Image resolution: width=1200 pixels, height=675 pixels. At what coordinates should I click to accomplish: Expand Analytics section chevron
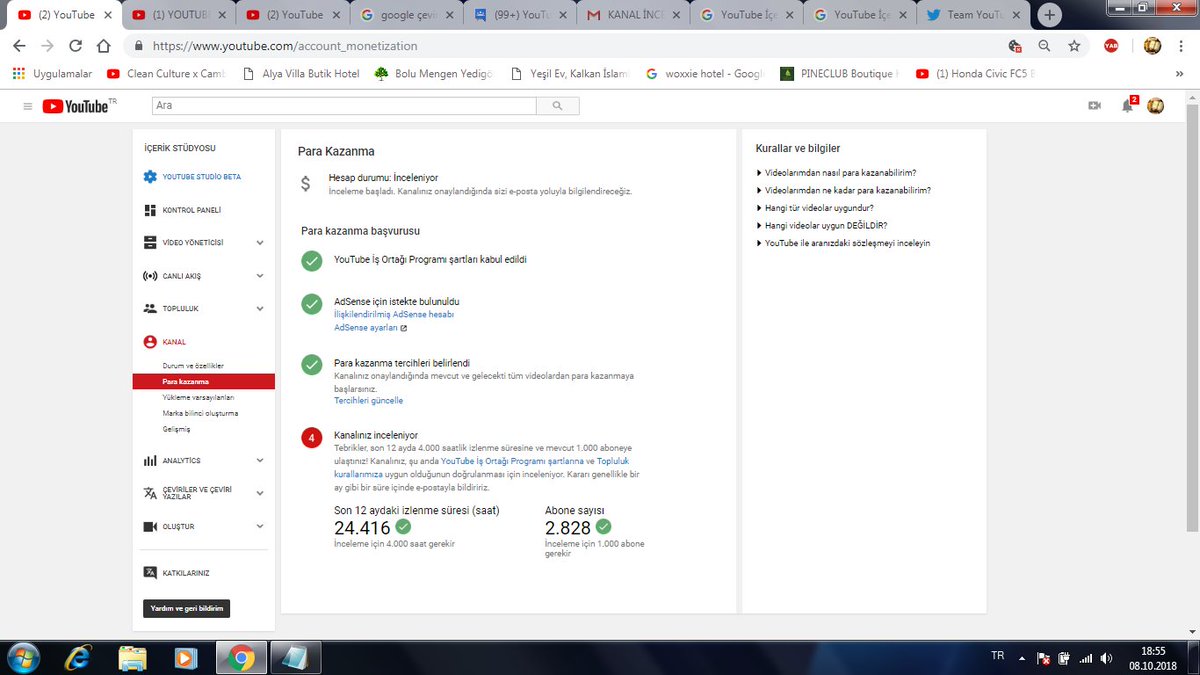[x=260, y=461]
